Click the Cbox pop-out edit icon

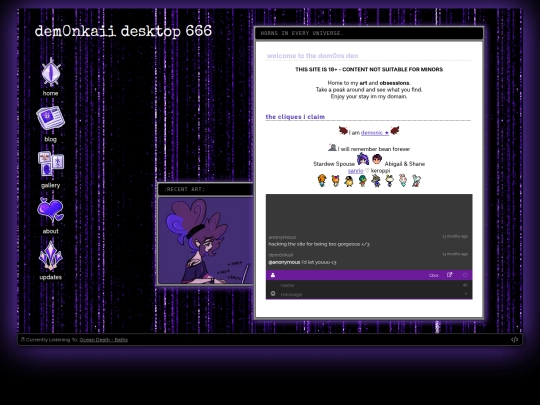(449, 275)
